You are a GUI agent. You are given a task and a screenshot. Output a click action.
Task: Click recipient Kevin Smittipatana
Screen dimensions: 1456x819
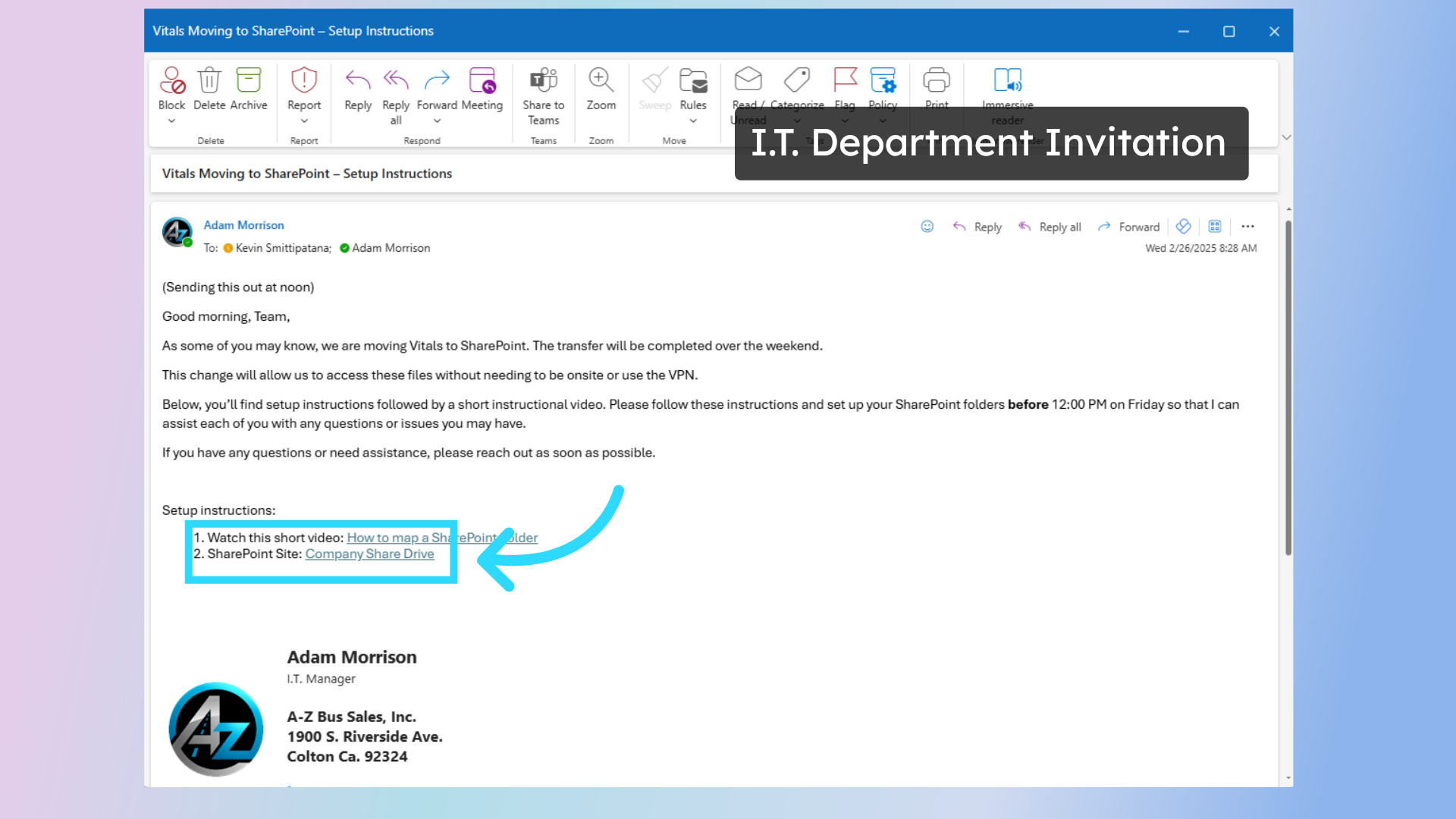[x=283, y=248]
